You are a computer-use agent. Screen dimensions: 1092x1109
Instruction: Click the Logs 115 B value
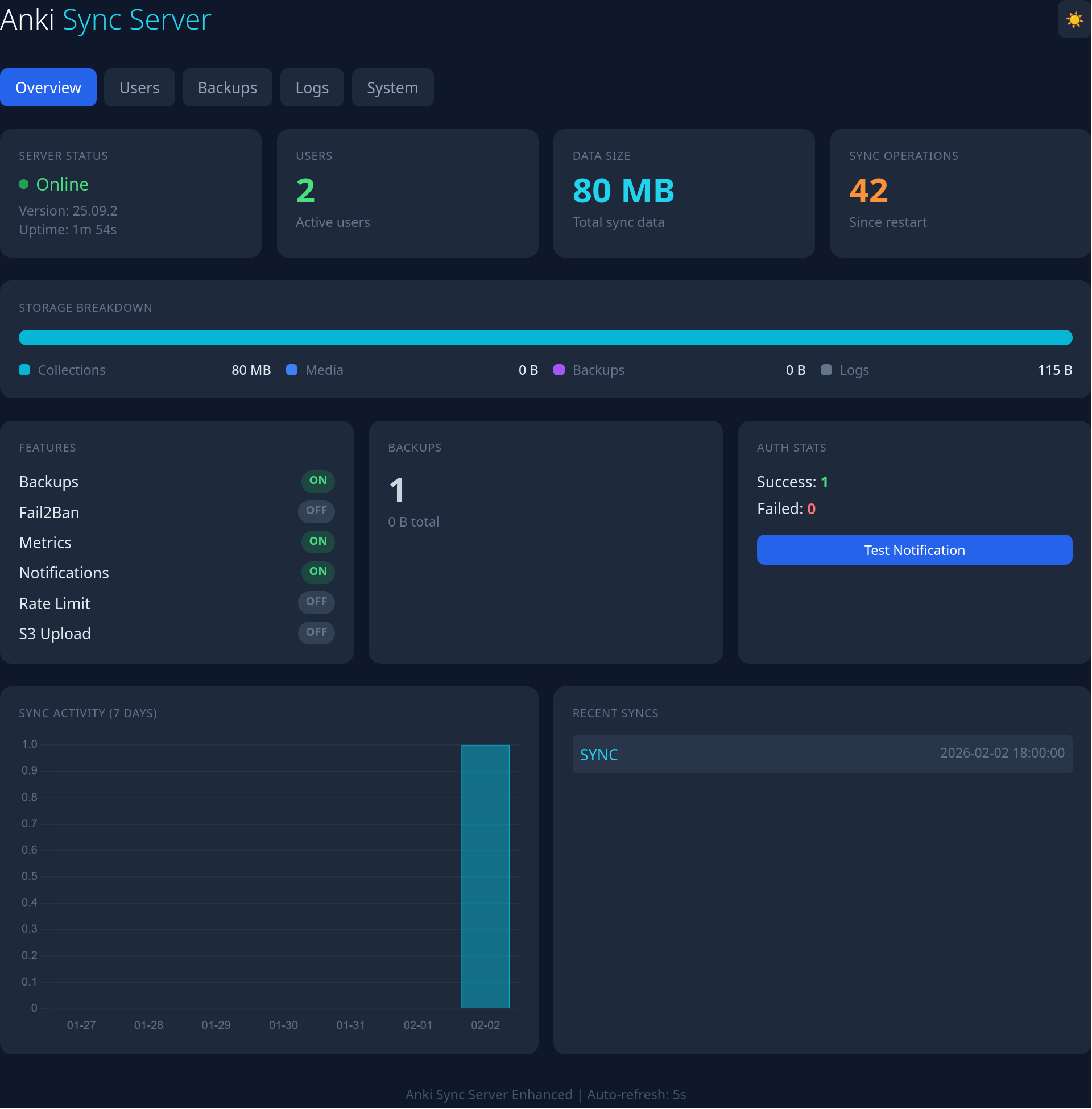pyautogui.click(x=1054, y=370)
